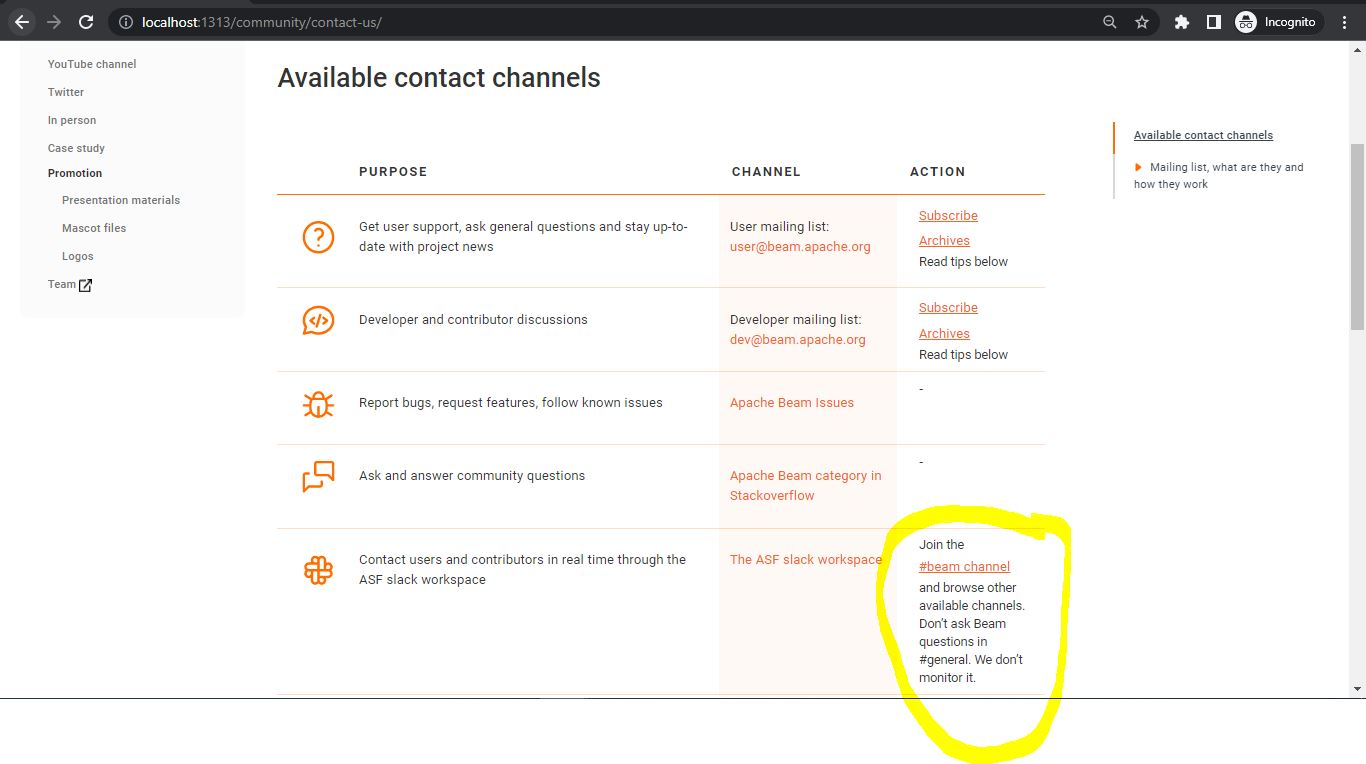
Task: Click the code chat bubble icon for developer discussions
Action: click(x=318, y=320)
